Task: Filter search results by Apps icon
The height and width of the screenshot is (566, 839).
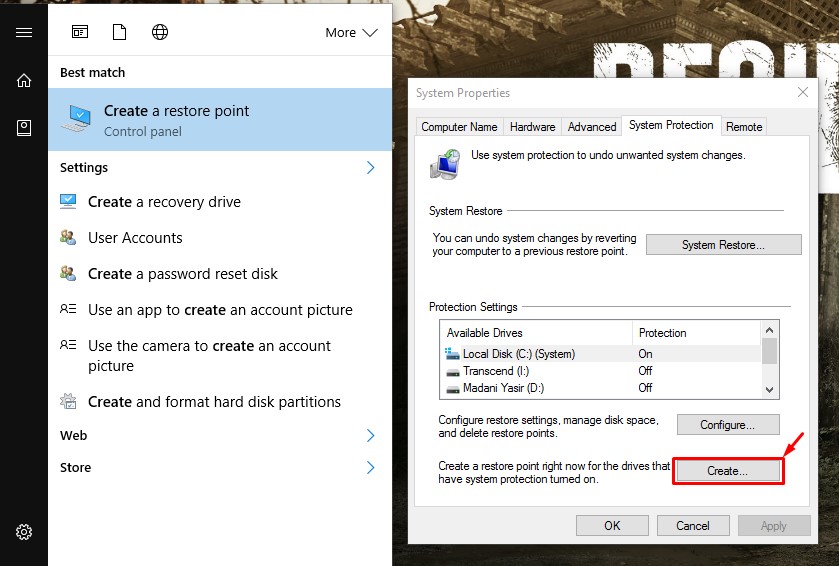Action: (80, 32)
